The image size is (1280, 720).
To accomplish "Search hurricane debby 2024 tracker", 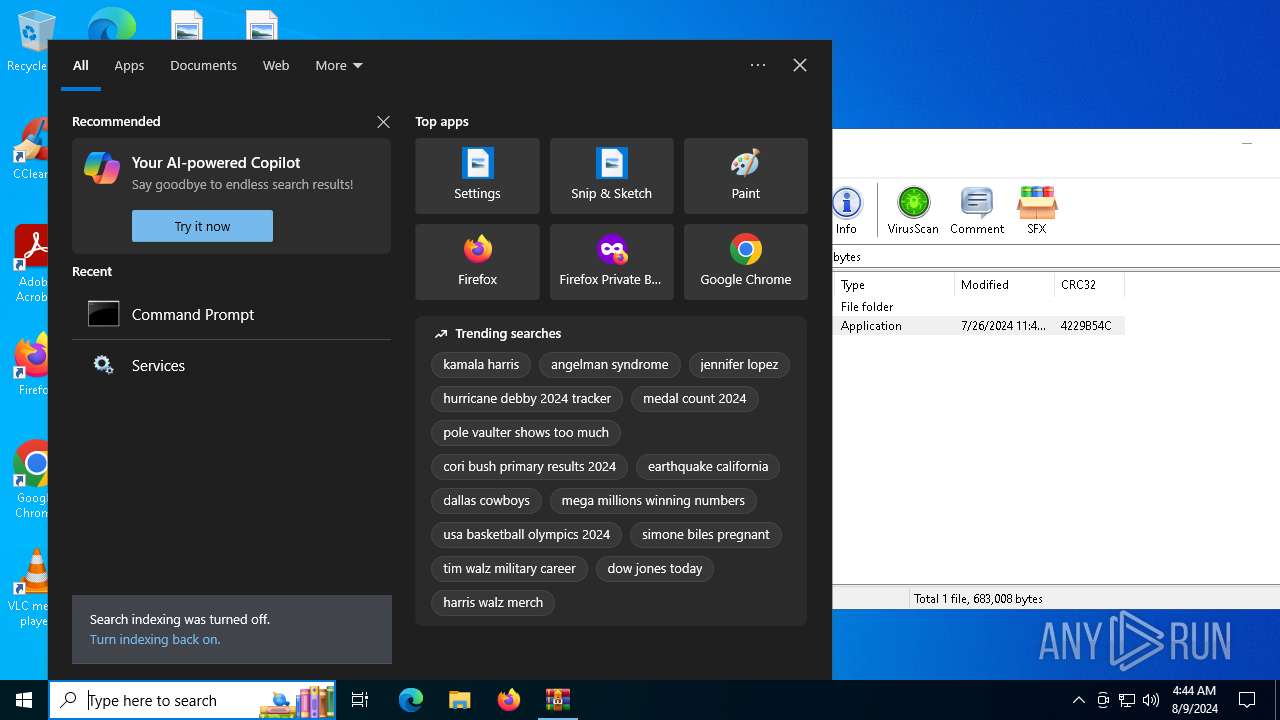I will (x=527, y=399).
